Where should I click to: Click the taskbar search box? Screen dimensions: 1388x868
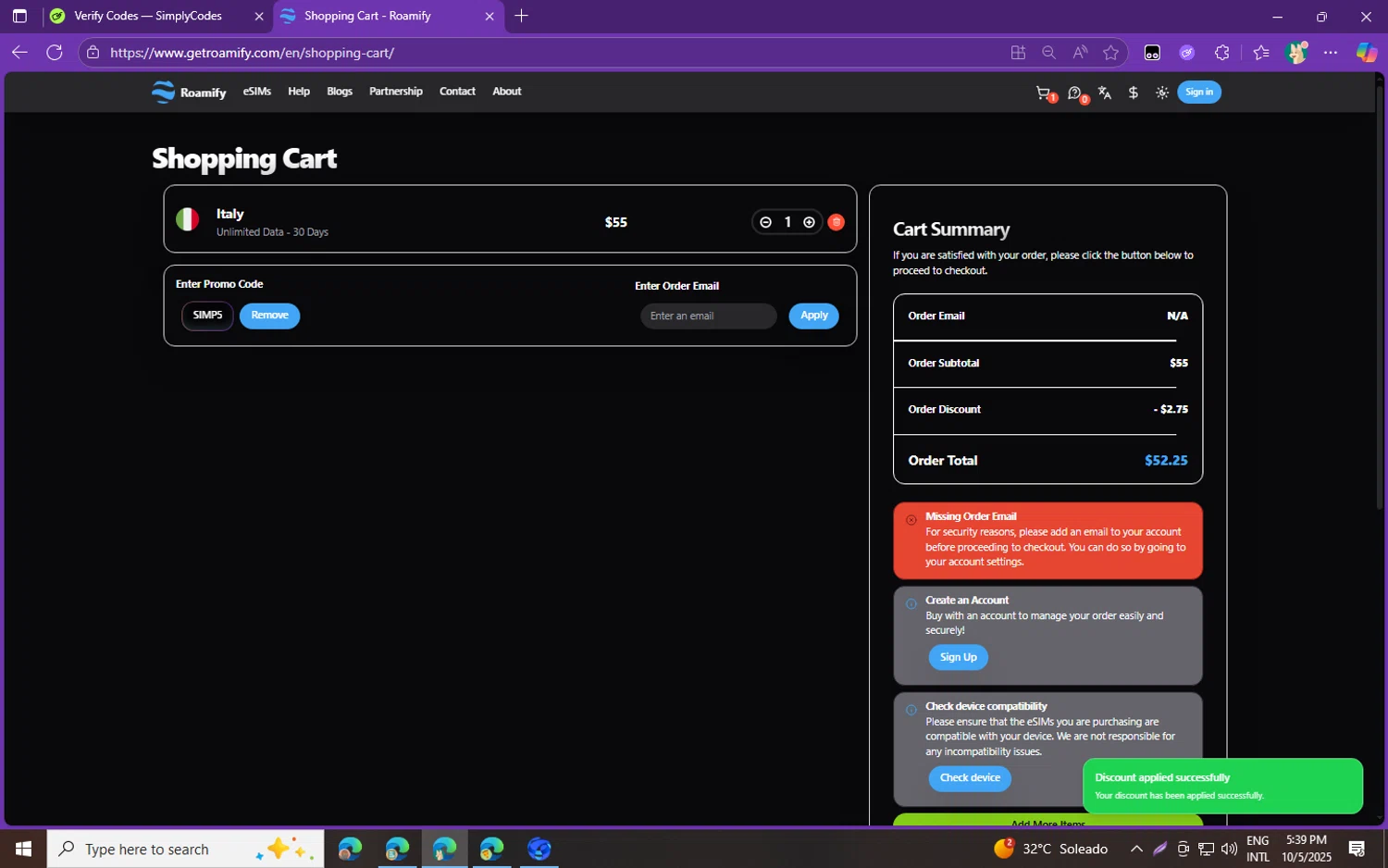[x=185, y=849]
